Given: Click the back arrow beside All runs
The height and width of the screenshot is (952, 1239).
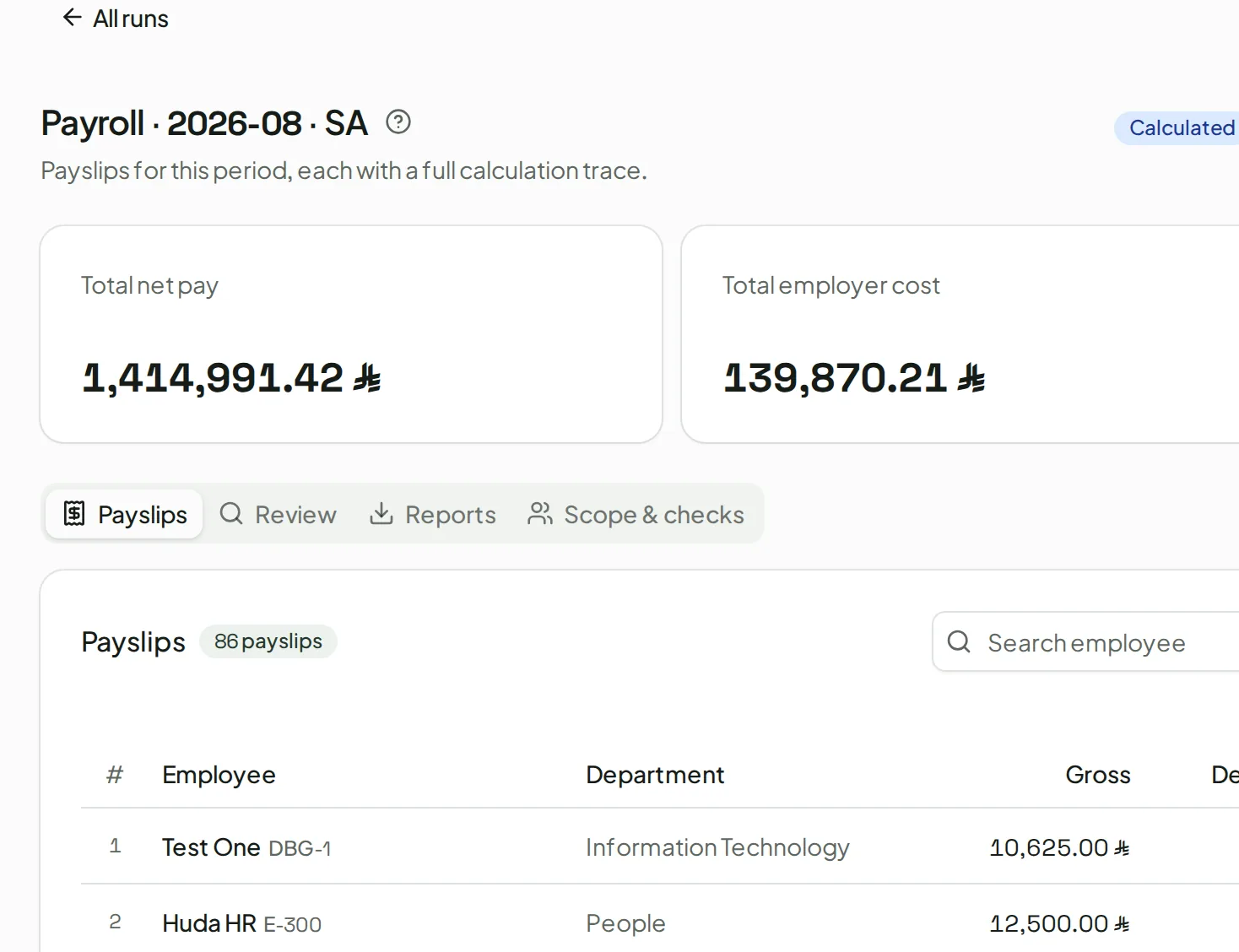Looking at the screenshot, I should pos(73,18).
